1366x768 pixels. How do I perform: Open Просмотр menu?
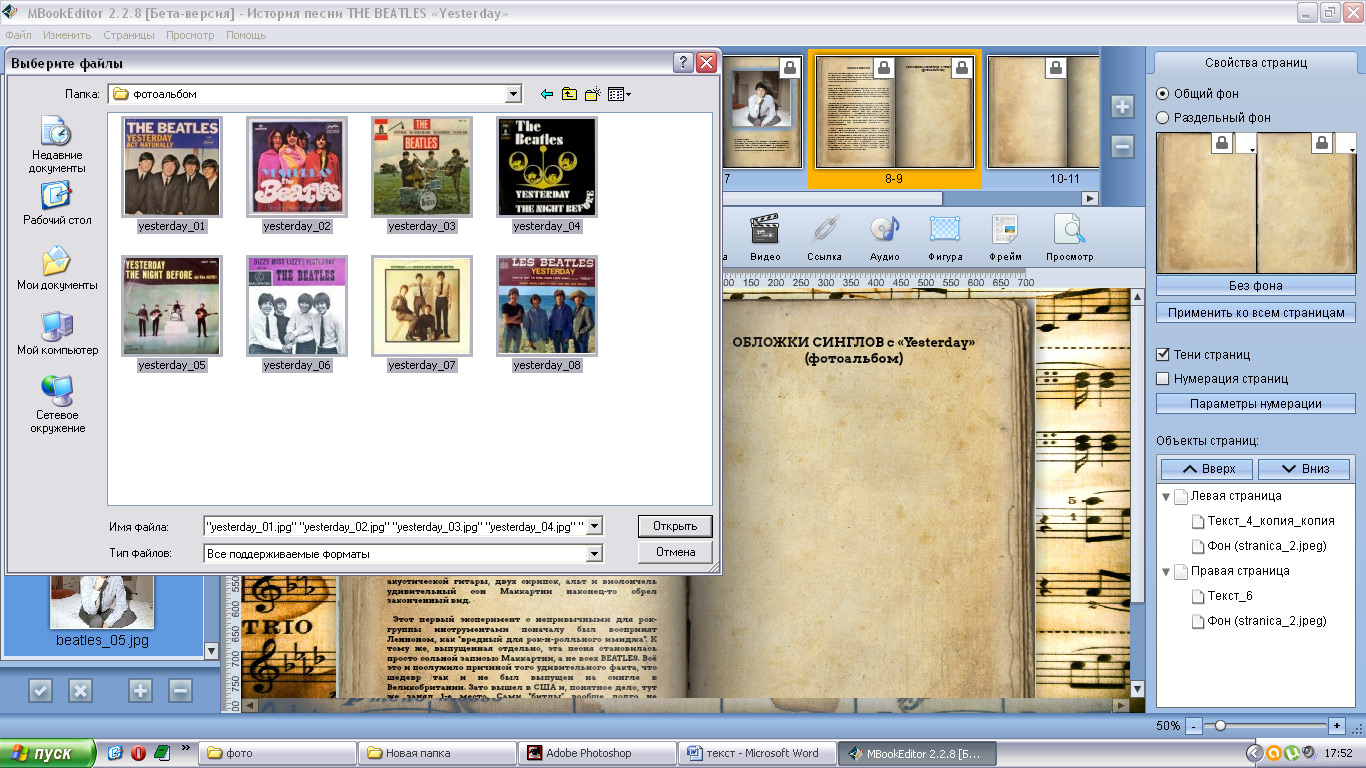pos(190,35)
